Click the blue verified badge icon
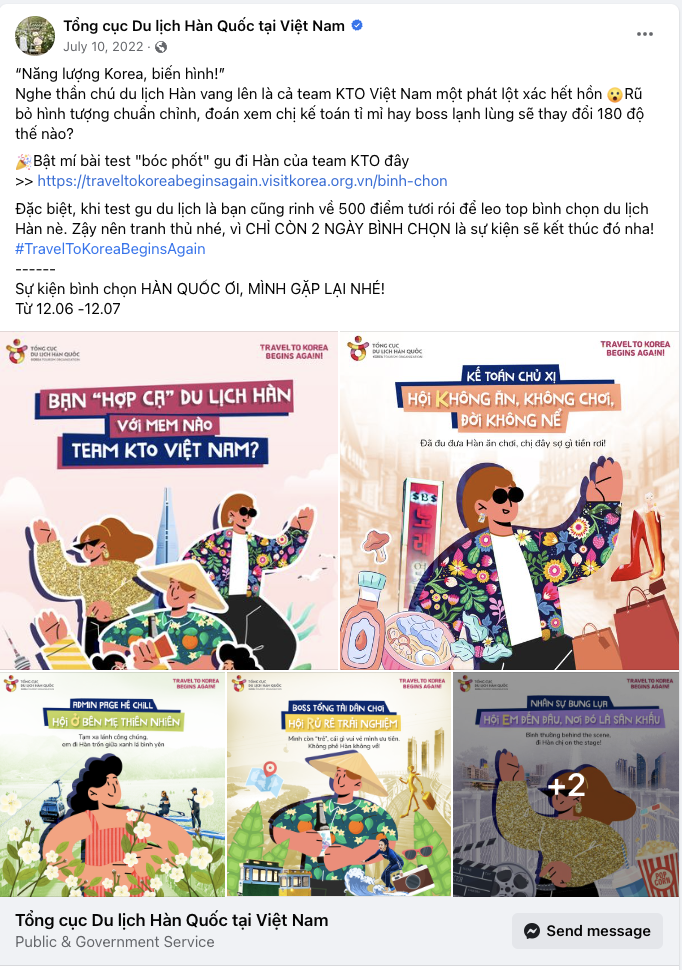 coord(357,25)
